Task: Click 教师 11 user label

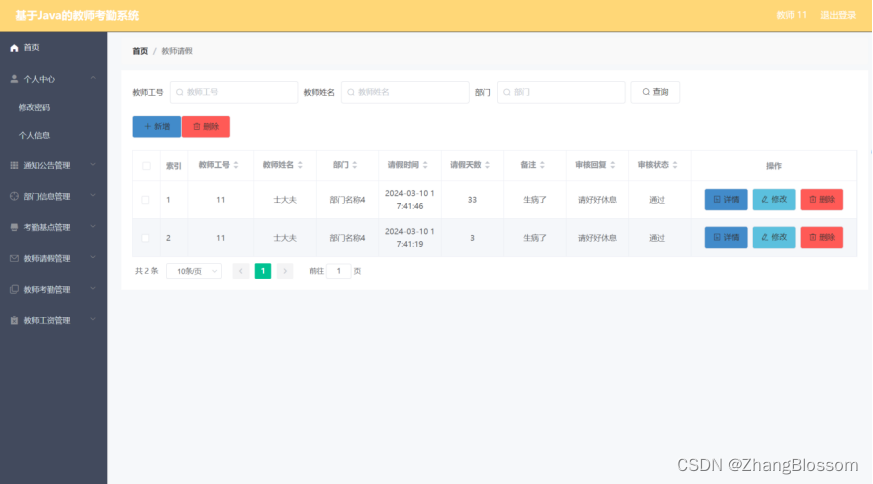Action: pyautogui.click(x=791, y=15)
